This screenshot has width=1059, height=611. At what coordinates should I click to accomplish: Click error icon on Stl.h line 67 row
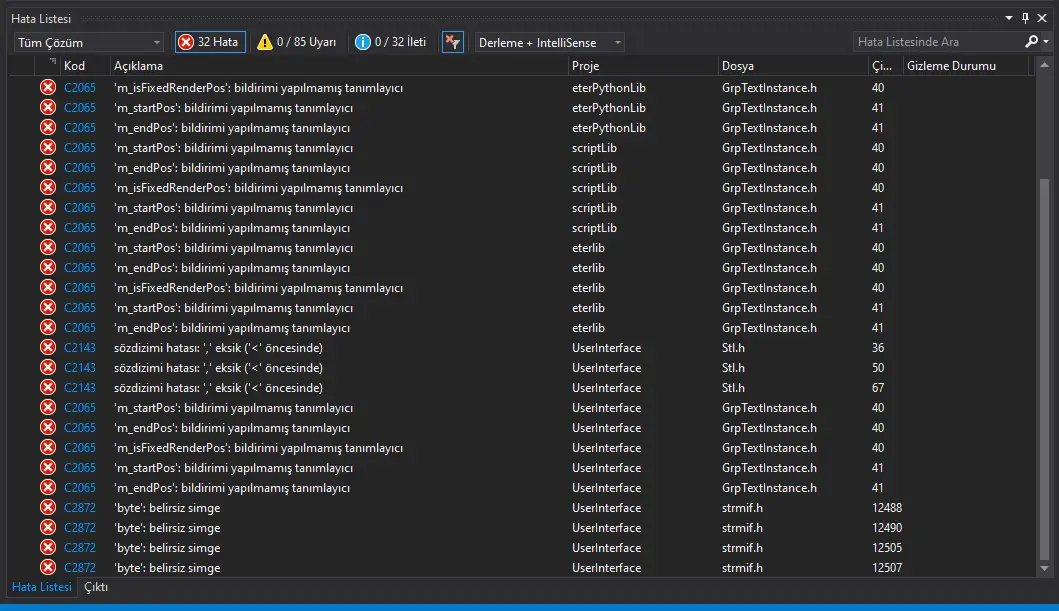click(x=47, y=388)
